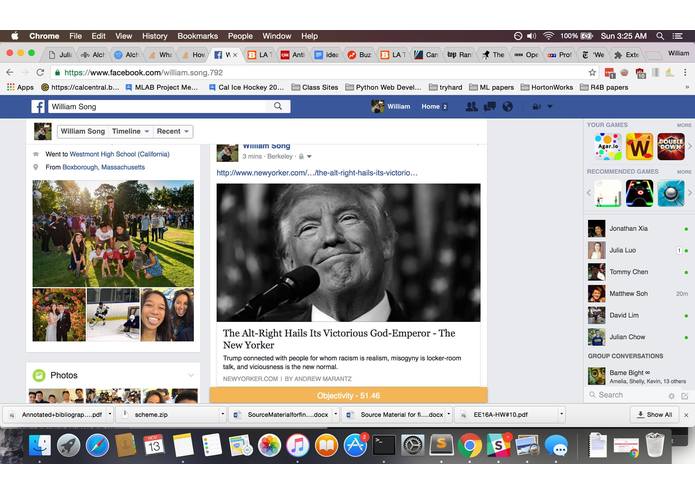
Task: Open chat with Julian Chow
Action: (x=638, y=337)
